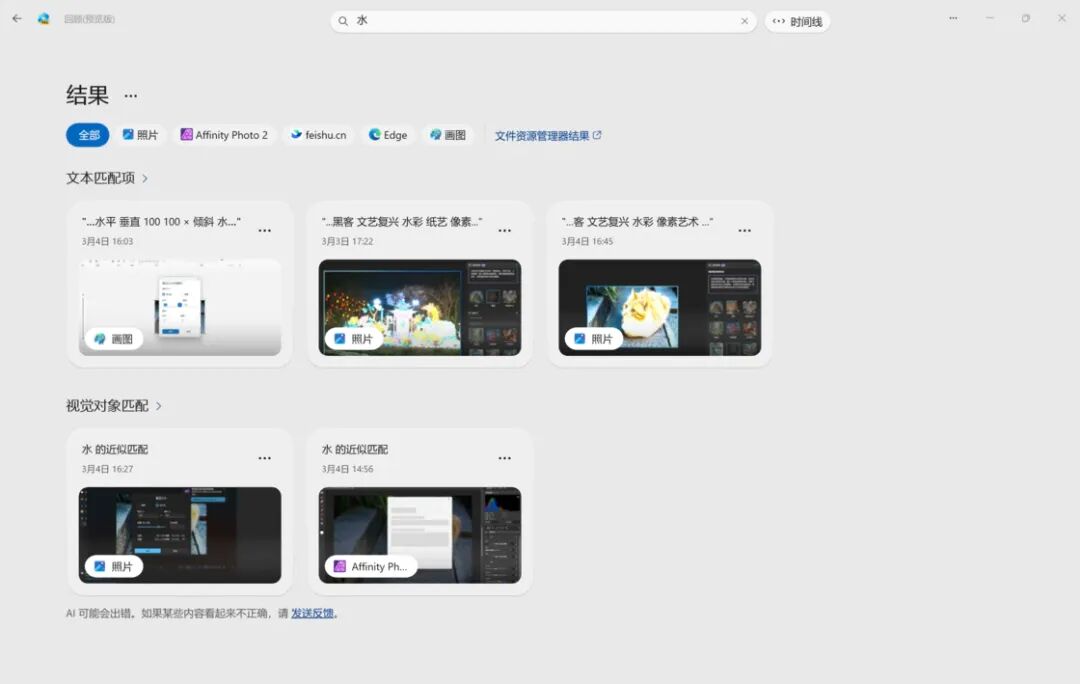Open the title bar more options menu
Image resolution: width=1080 pixels, height=684 pixels.
[x=953, y=19]
